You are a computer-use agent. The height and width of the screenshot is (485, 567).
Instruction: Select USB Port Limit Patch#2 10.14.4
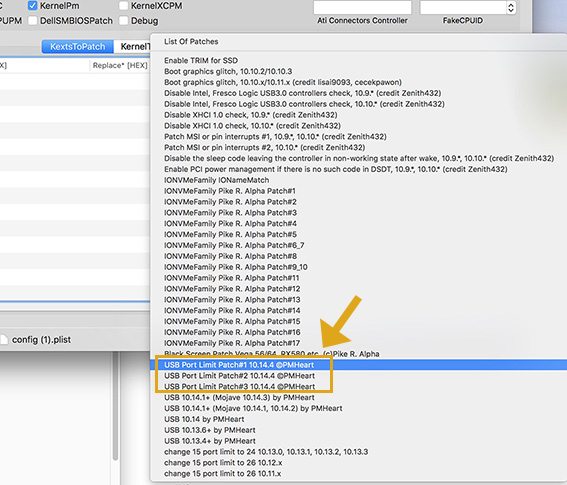(x=359, y=375)
